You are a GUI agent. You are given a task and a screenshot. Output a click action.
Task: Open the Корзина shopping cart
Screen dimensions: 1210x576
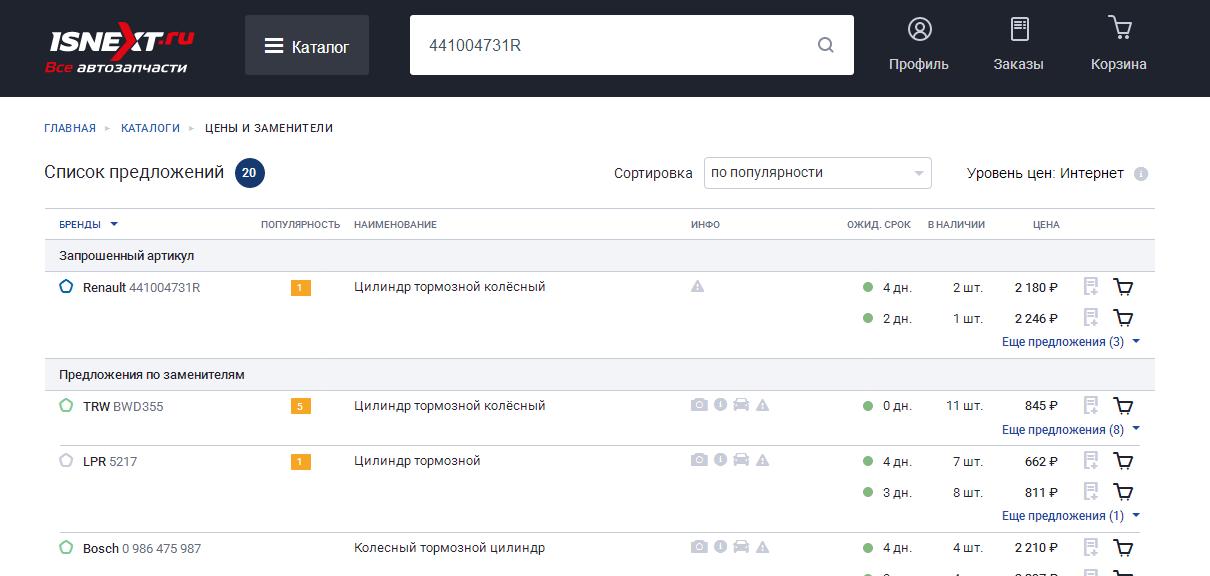pyautogui.click(x=1119, y=28)
